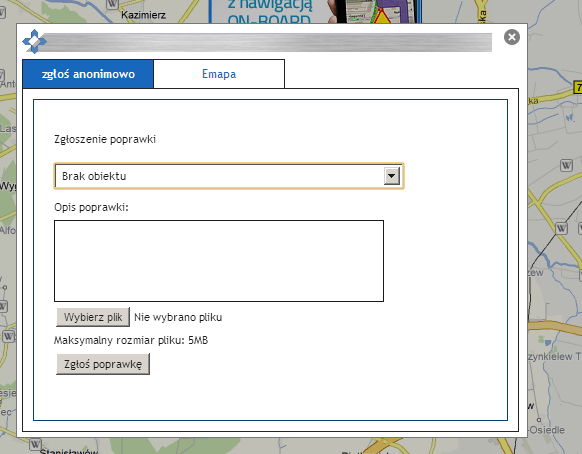582x454 pixels.
Task: Open the ON-BOARD navigation ad banner
Action: (x=315, y=12)
